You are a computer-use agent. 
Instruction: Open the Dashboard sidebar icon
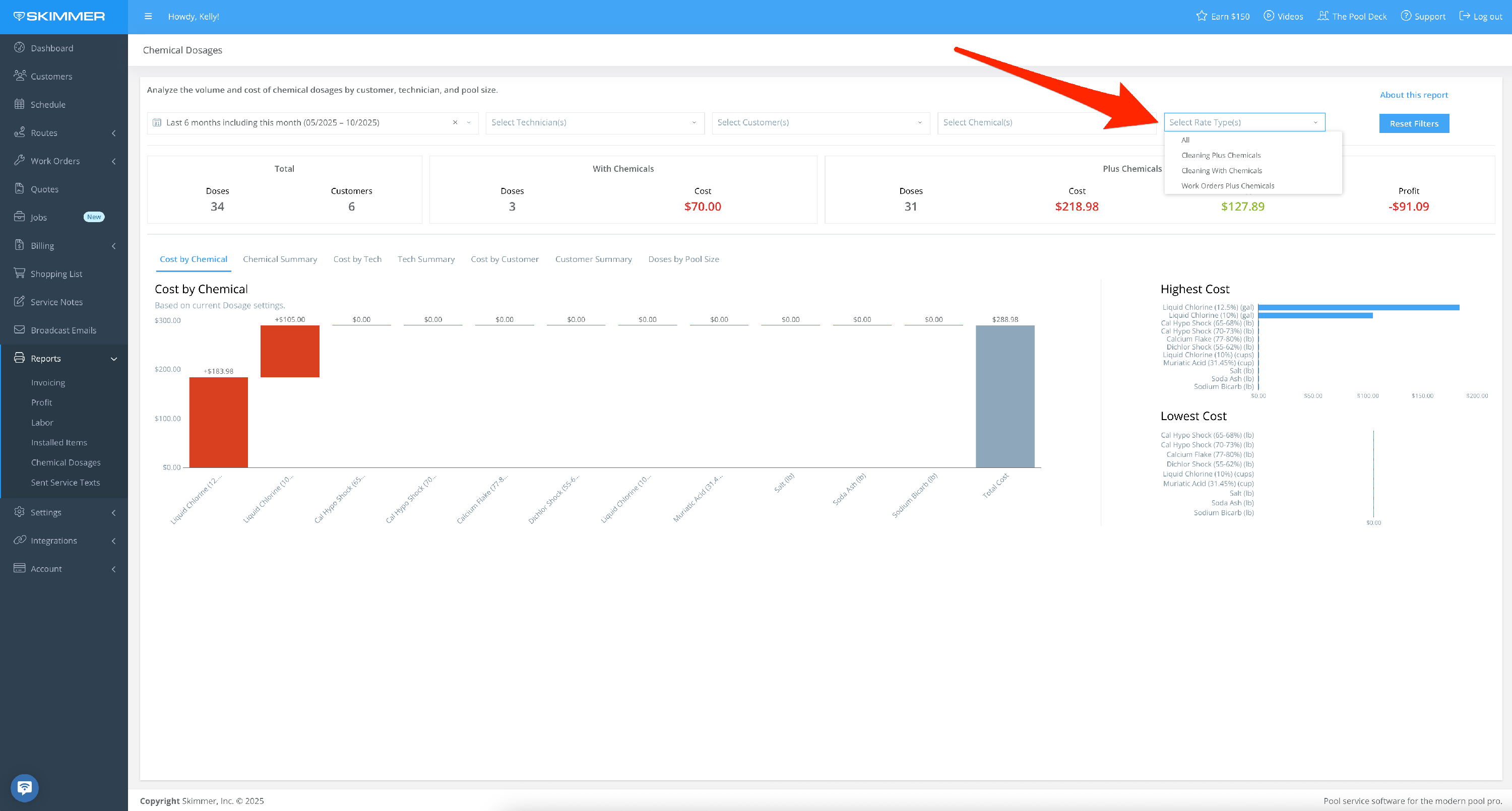pyautogui.click(x=19, y=47)
